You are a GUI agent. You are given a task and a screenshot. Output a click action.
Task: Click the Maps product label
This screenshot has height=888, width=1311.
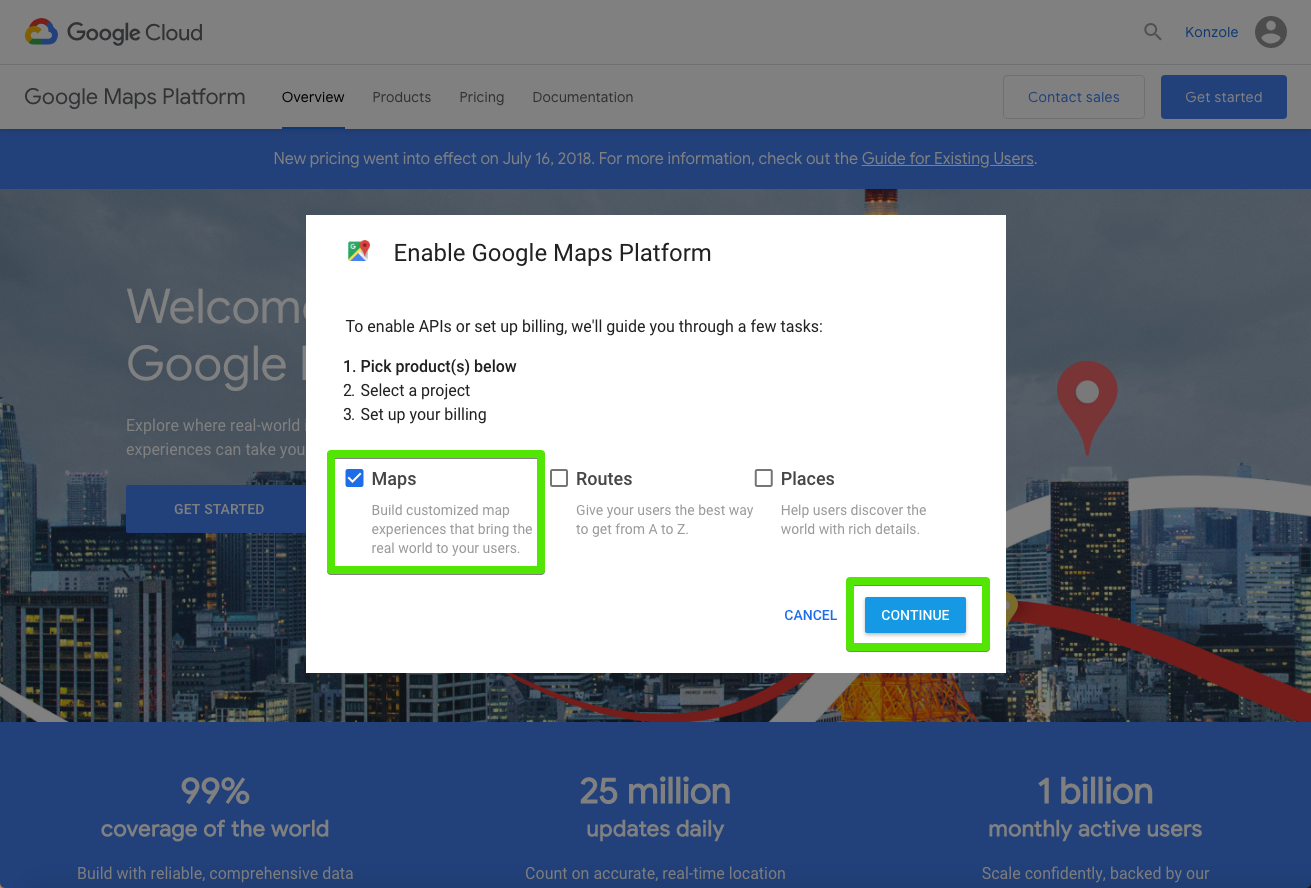pos(394,479)
